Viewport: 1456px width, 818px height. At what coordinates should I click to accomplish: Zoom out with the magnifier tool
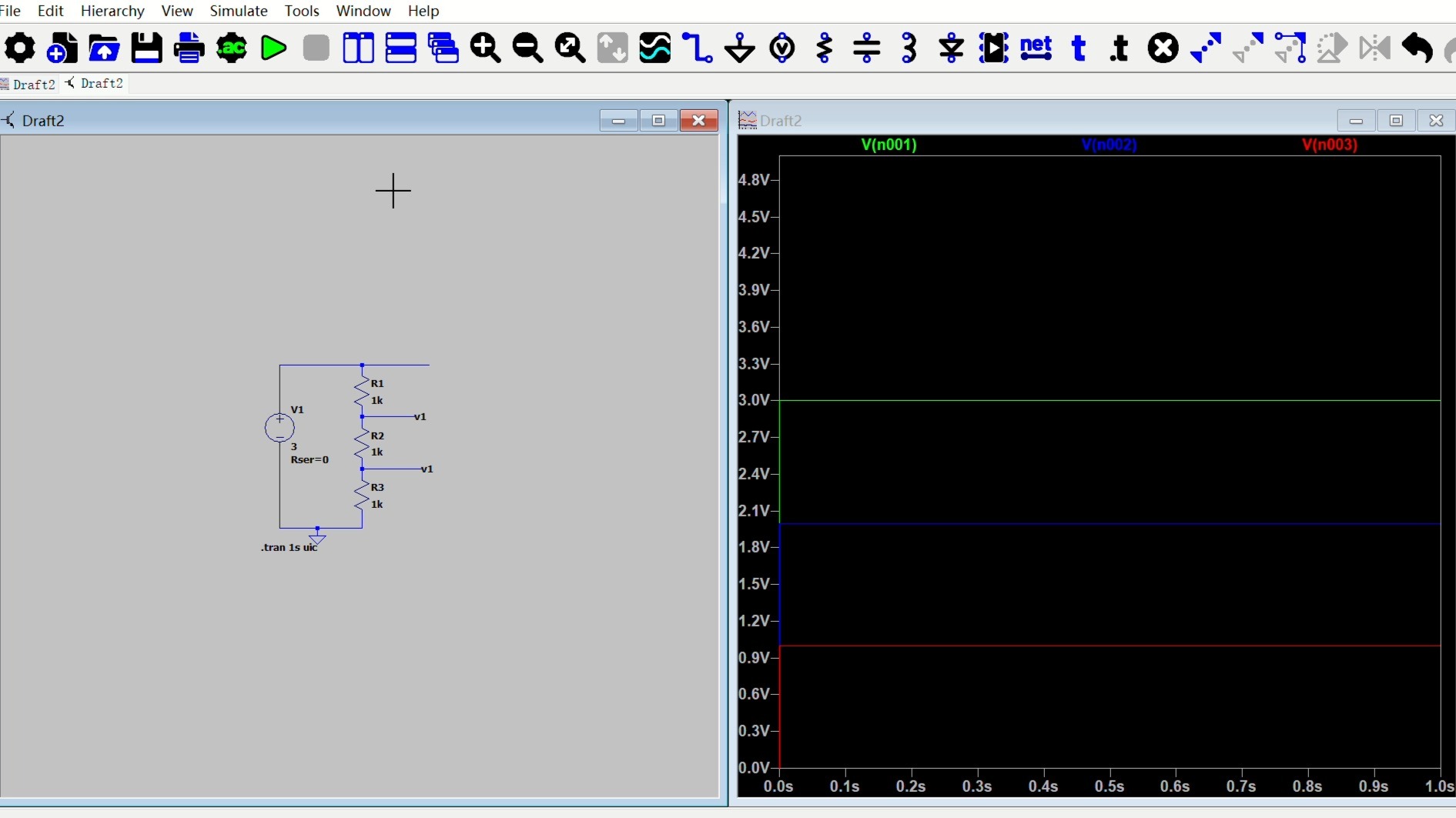pos(528,48)
